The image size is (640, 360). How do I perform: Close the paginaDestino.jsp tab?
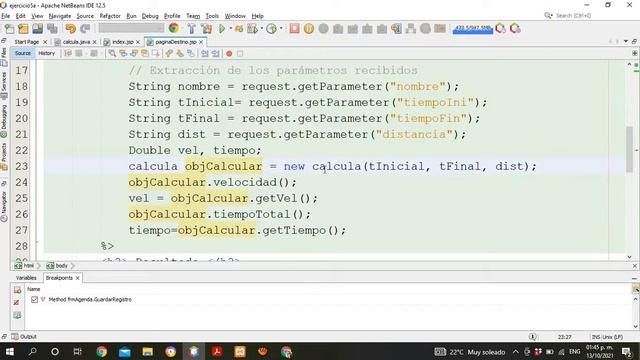(x=201, y=42)
